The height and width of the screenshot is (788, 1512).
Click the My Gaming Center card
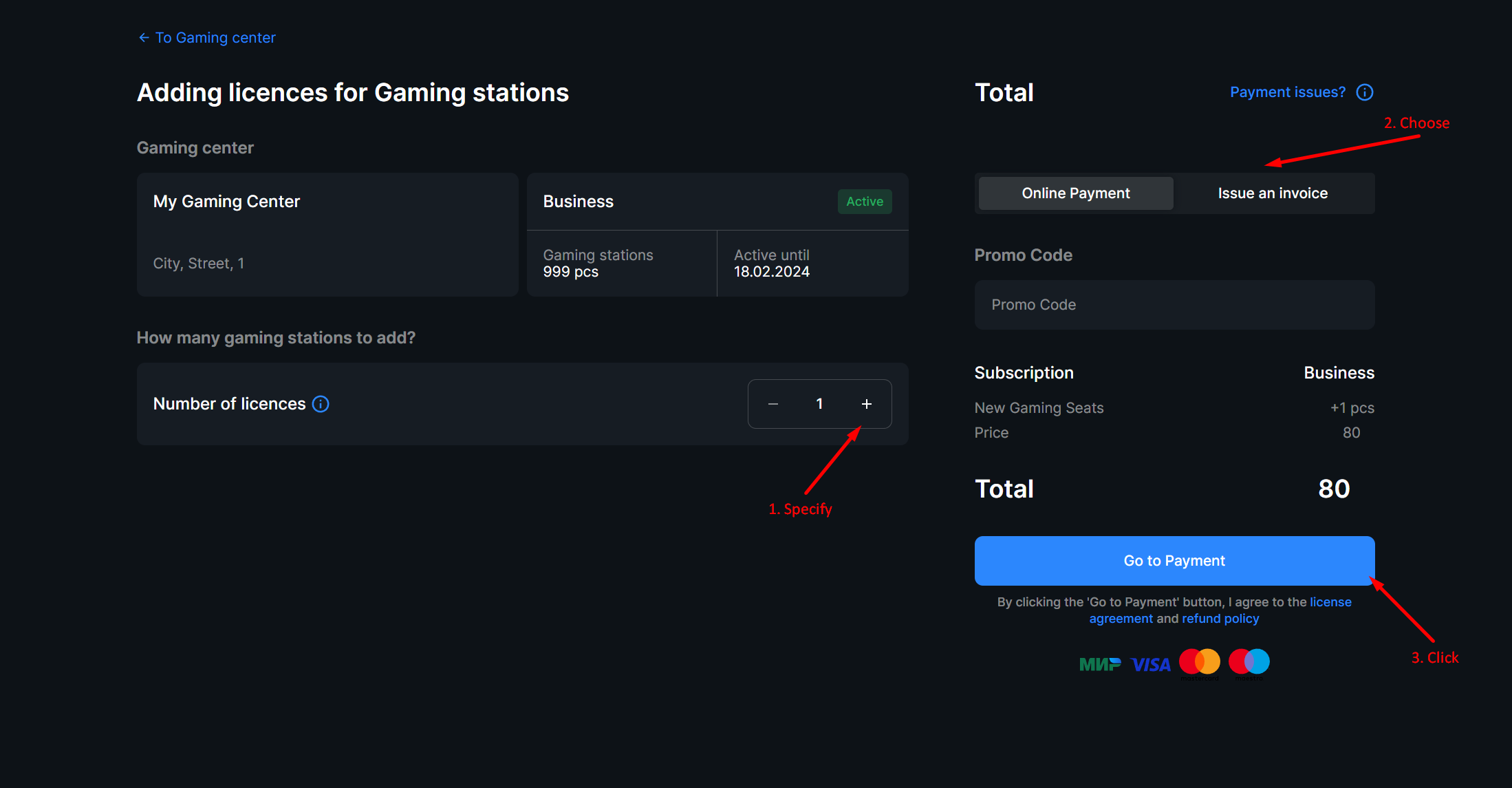coord(327,235)
